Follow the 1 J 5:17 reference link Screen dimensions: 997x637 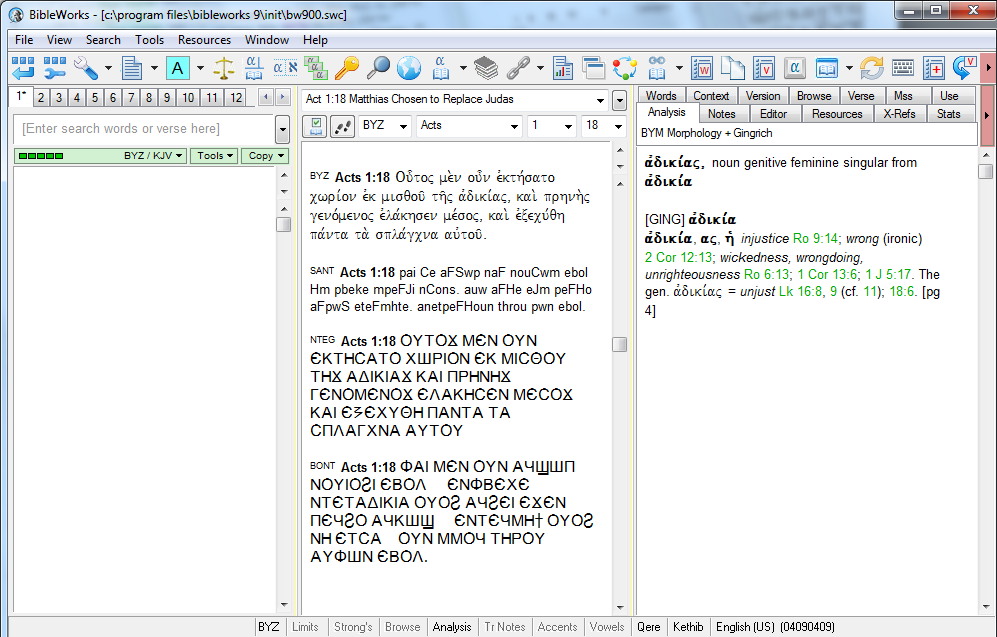[x=889, y=274]
